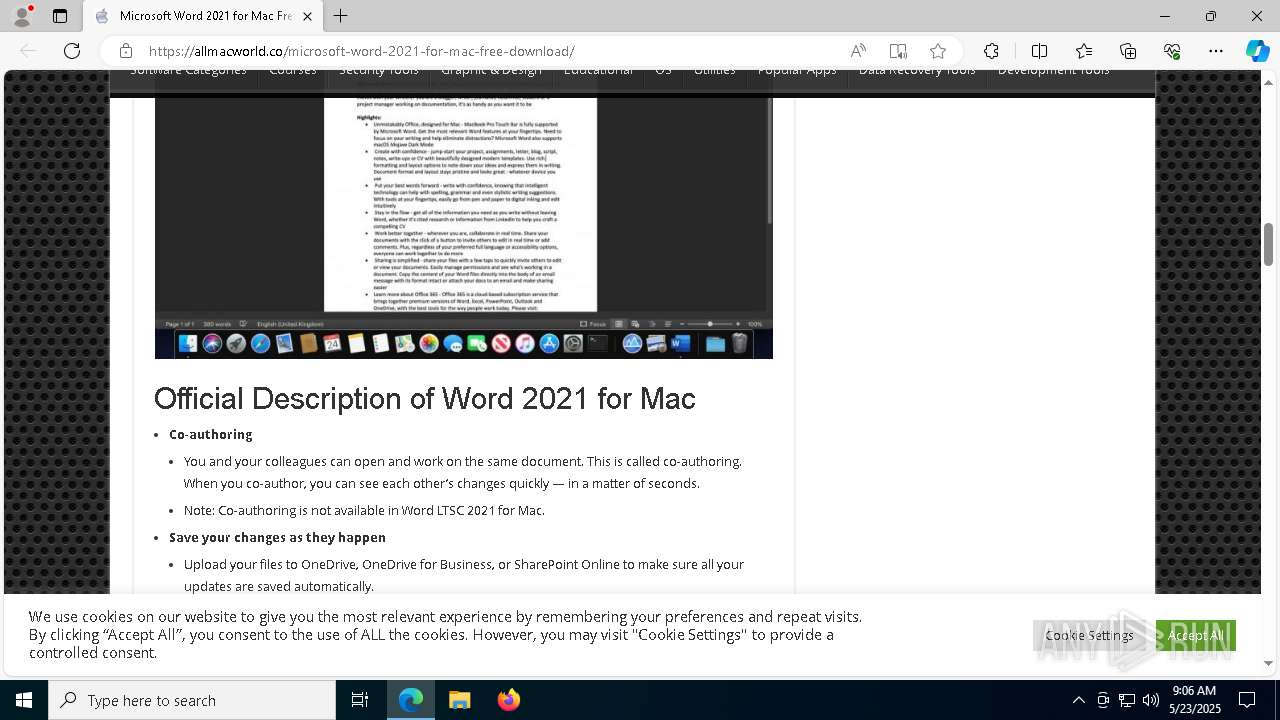Open the Extensions puzzle icon
The image size is (1280, 720).
991,51
